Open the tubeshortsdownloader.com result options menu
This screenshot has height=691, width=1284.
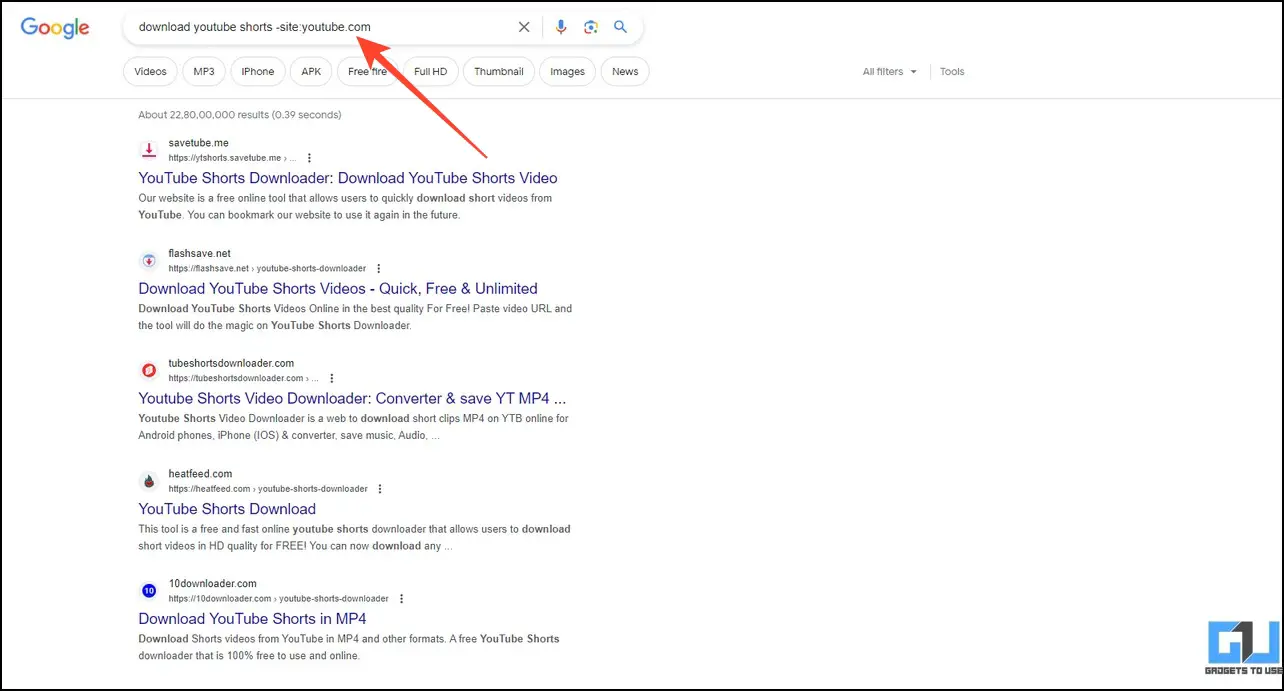[x=331, y=379]
